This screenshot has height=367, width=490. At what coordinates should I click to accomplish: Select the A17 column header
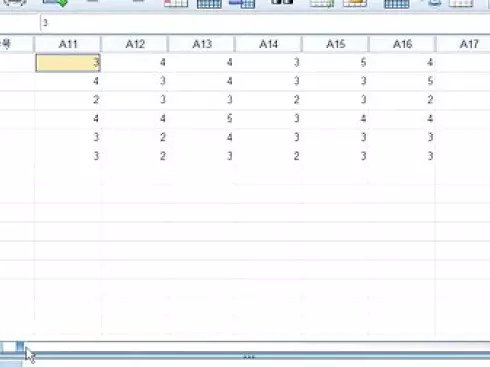463,44
